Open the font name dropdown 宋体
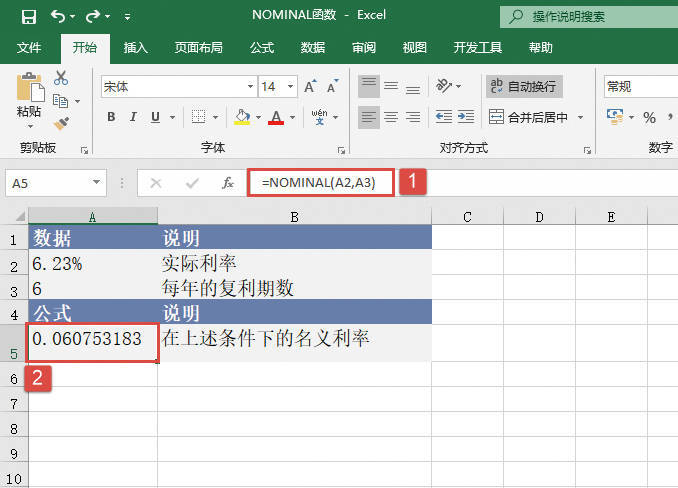Screen dimensions: 678x488 click(176, 87)
